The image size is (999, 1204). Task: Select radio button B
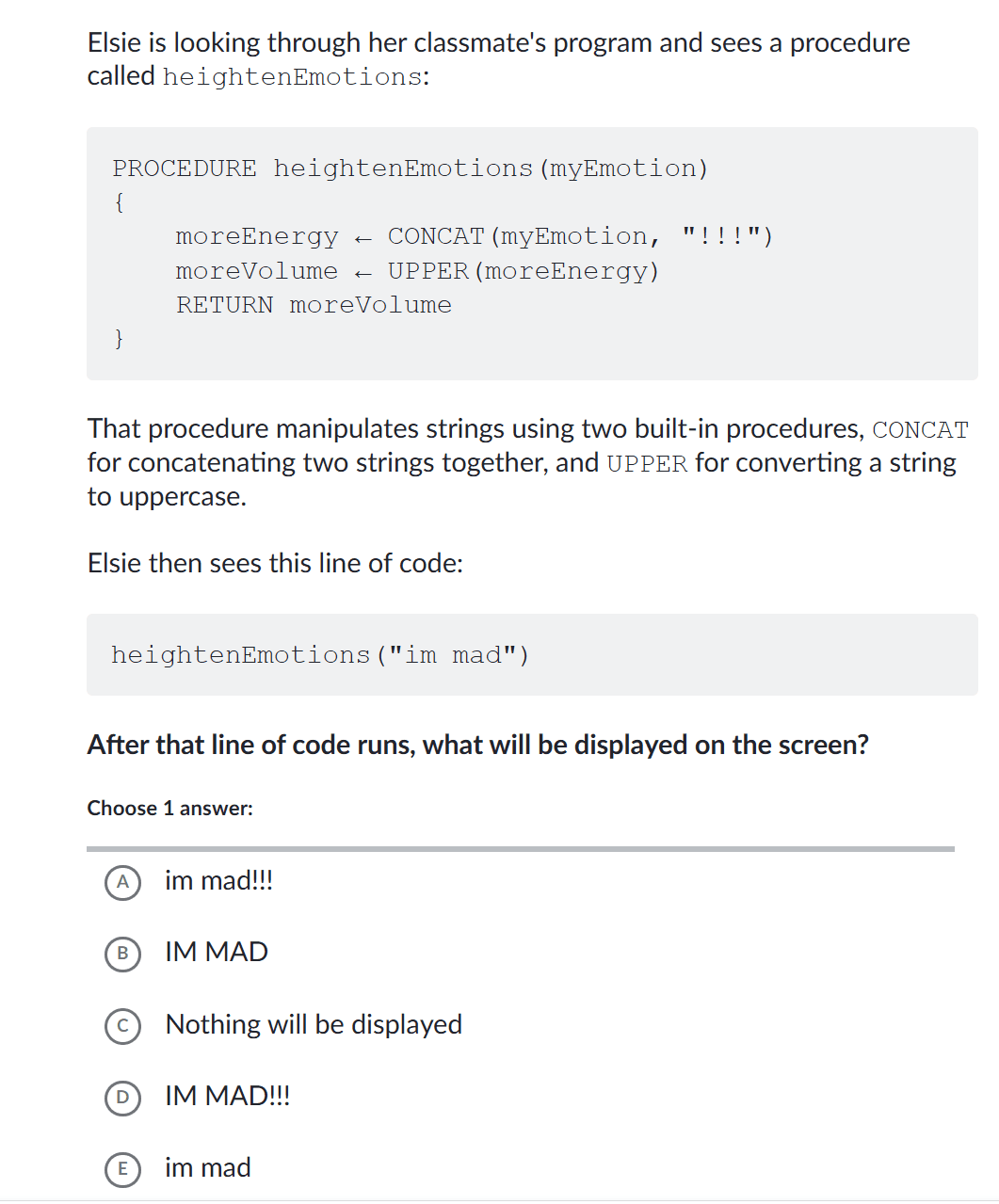[x=122, y=954]
